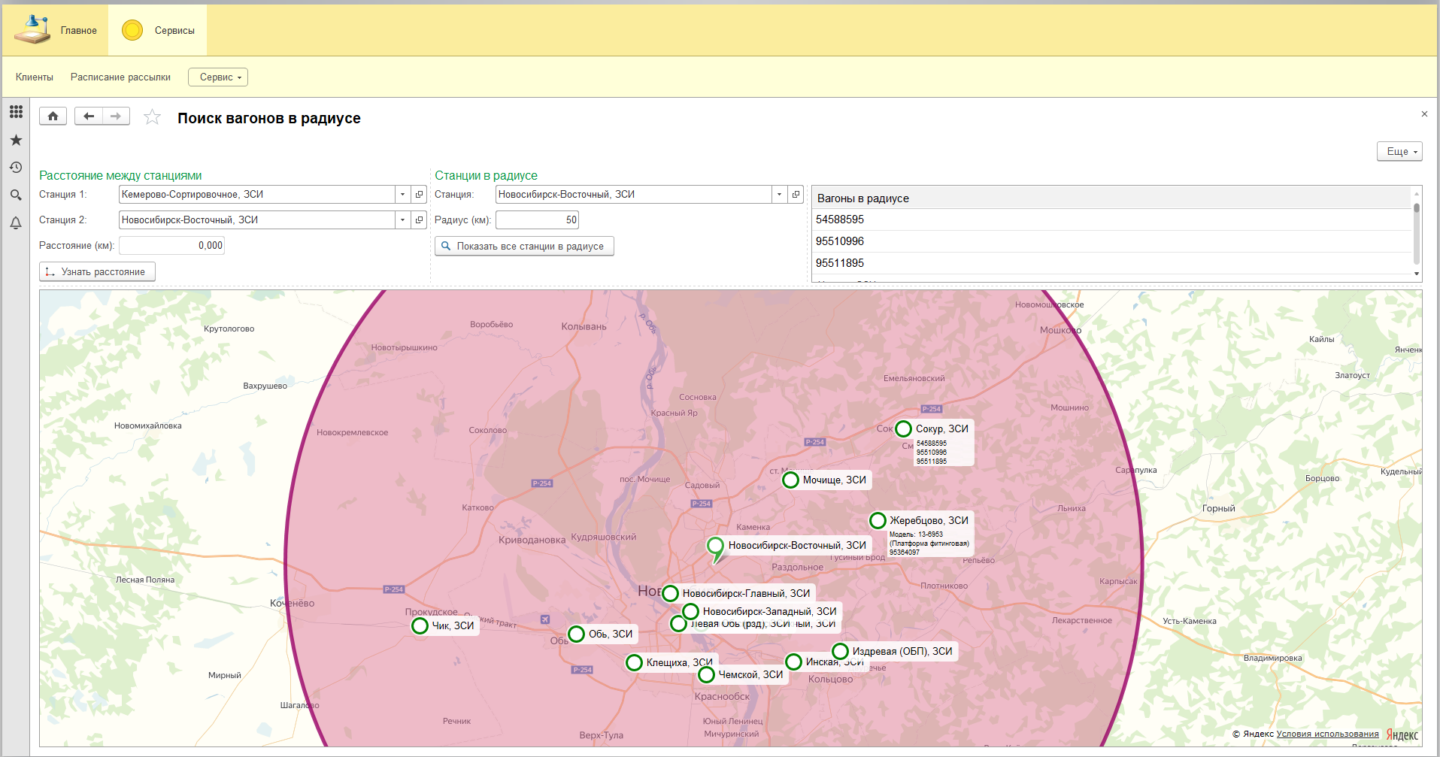Image resolution: width=1440 pixels, height=757 pixels.
Task: Click the Станция 1 input field
Action: click(256, 194)
